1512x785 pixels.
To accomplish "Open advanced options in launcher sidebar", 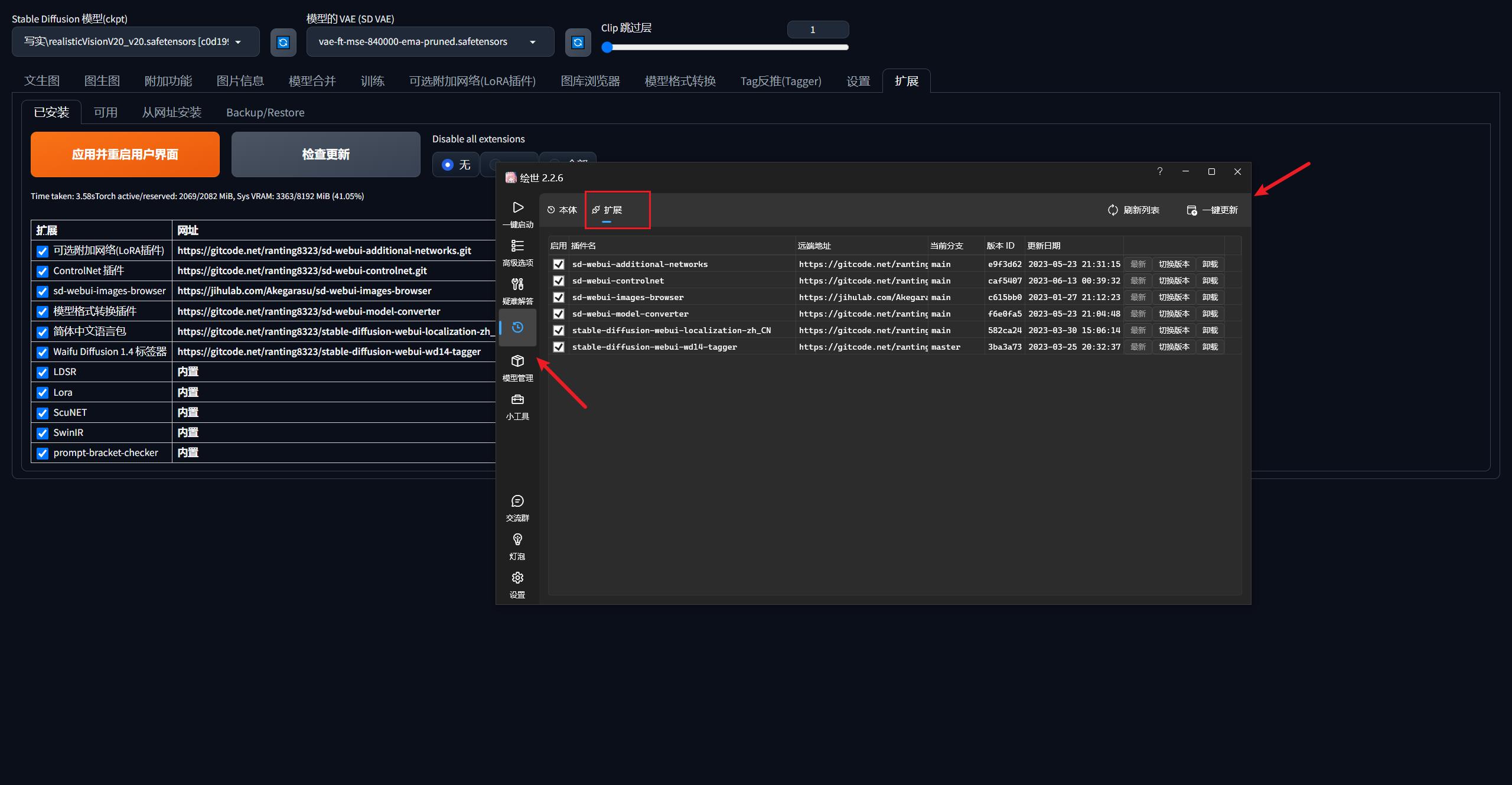I will point(517,246).
